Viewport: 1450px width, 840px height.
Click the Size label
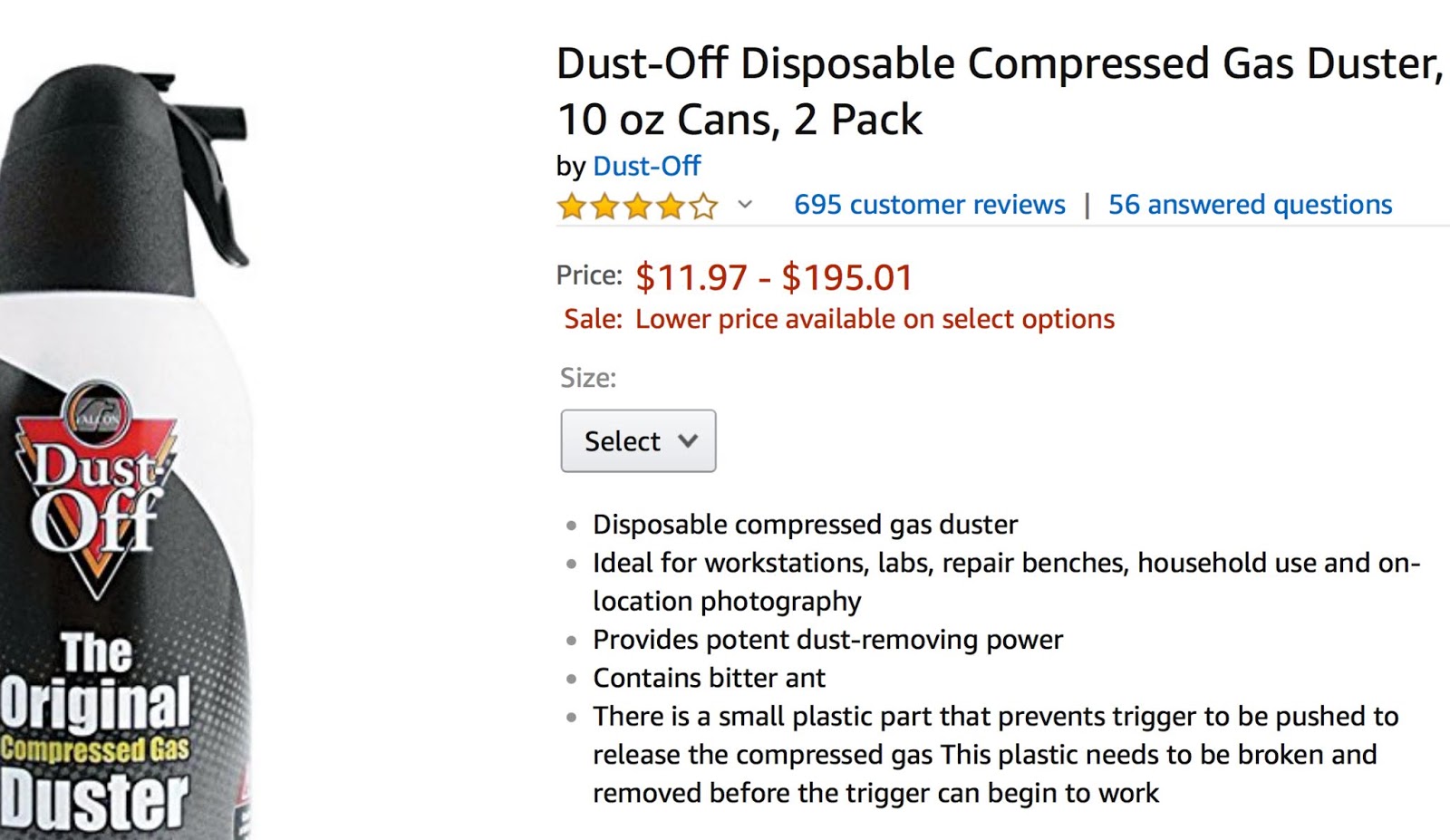(x=588, y=378)
